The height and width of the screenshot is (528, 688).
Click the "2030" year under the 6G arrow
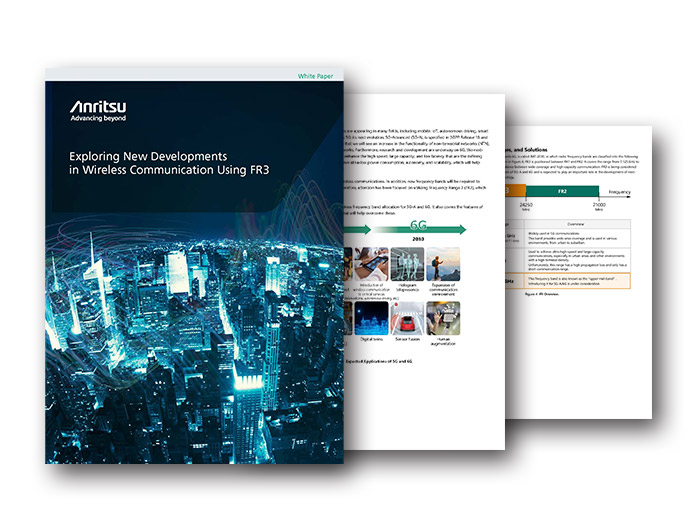(x=418, y=239)
